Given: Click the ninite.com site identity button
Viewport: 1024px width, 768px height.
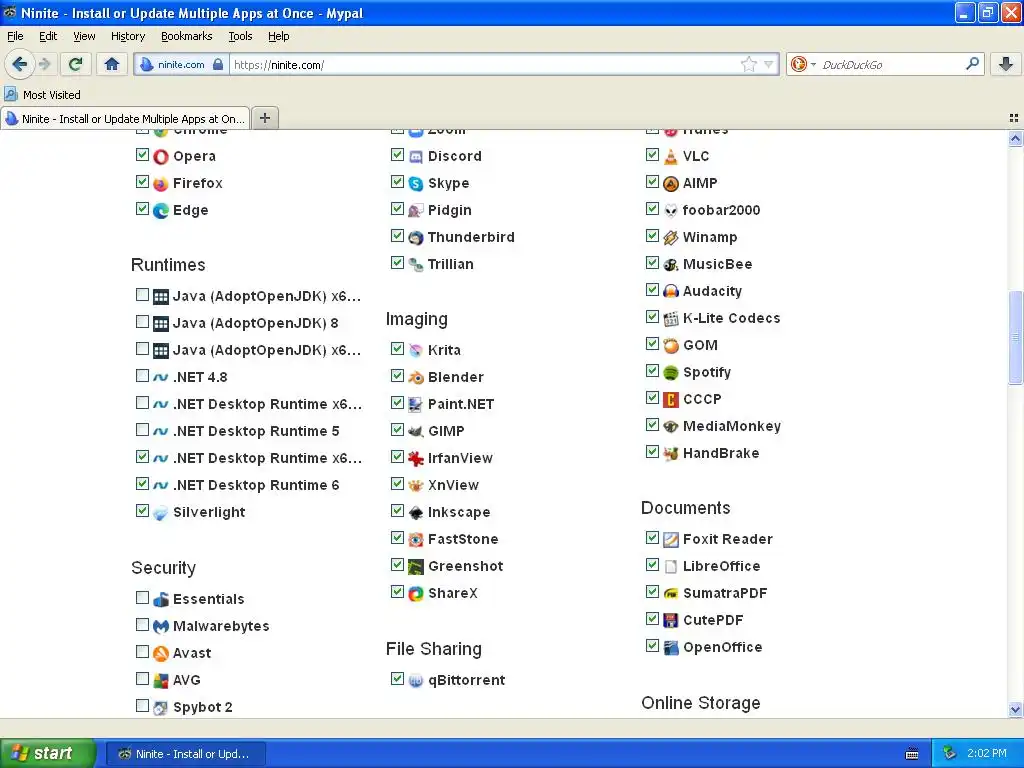Looking at the screenshot, I should 181,64.
